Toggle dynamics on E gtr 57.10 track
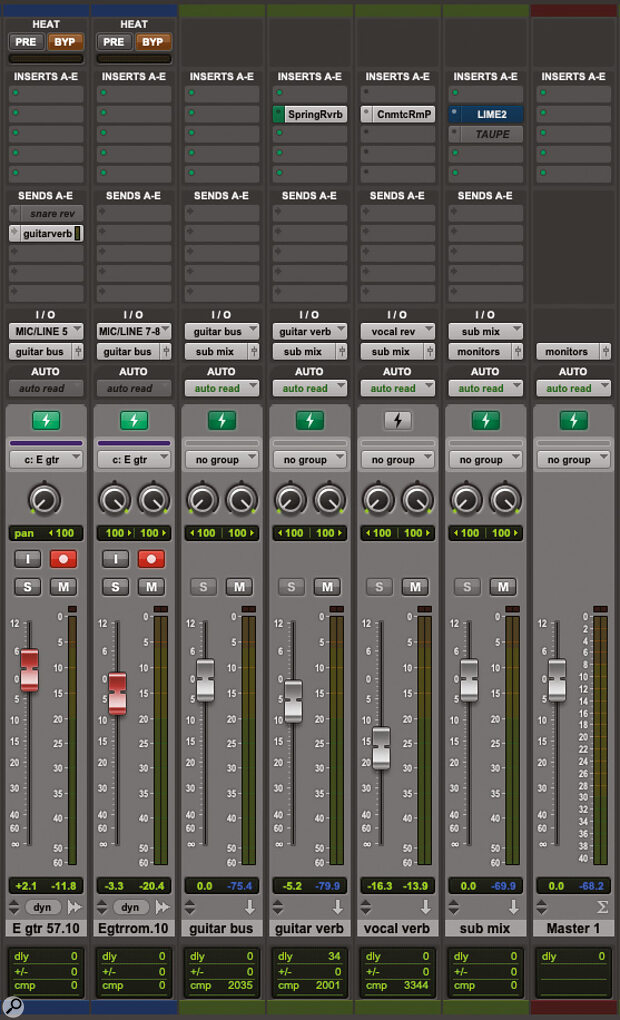 [42, 907]
